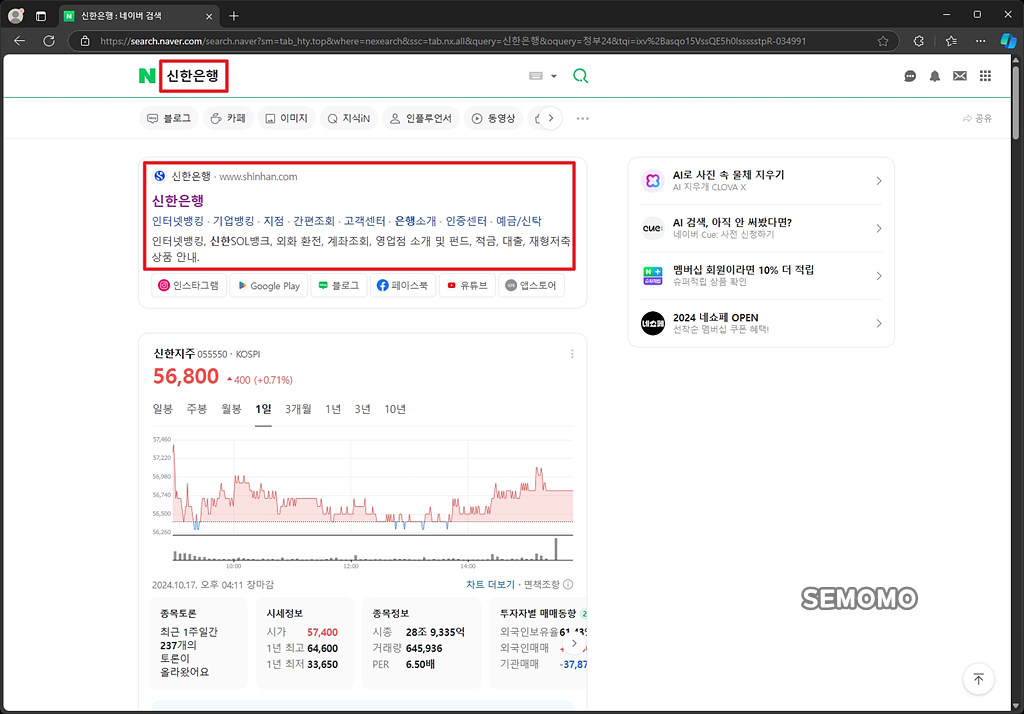The width and height of the screenshot is (1024, 714).
Task: Go back with the browser back arrow
Action: [x=20, y=41]
